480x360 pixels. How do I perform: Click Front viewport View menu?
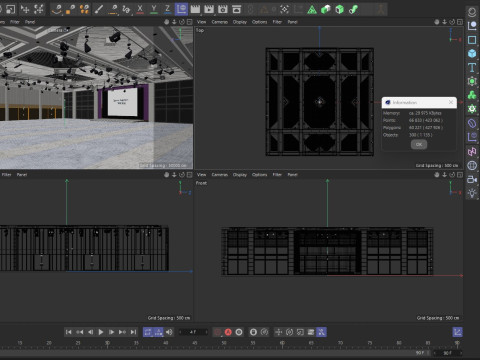pyautogui.click(x=201, y=175)
